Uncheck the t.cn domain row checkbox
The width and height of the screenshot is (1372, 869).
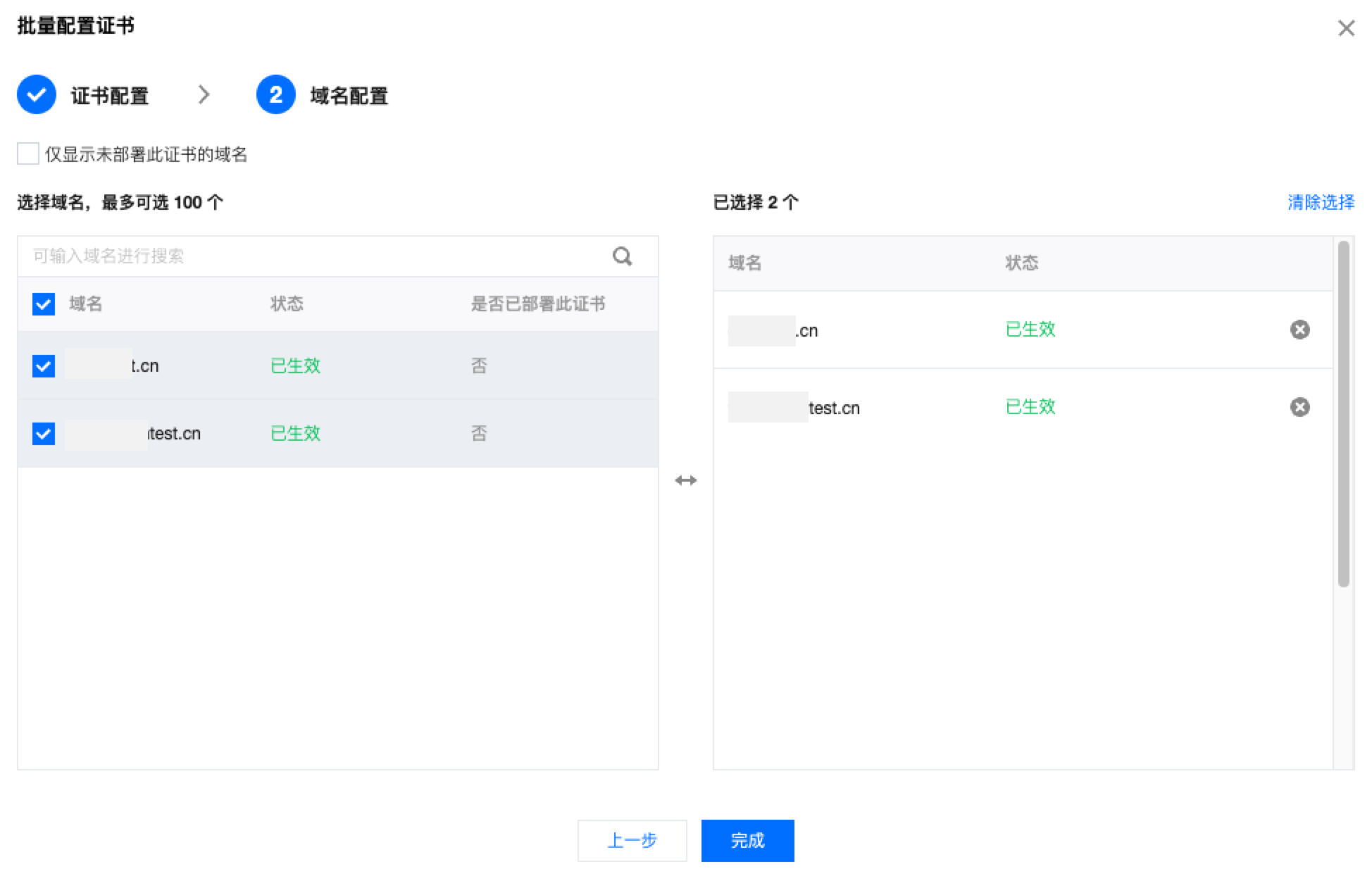pos(44,365)
